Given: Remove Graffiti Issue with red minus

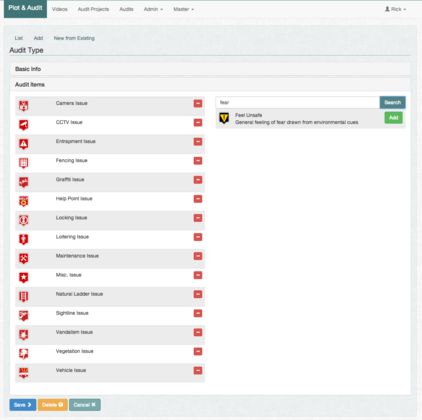Looking at the screenshot, I should pos(198,180).
